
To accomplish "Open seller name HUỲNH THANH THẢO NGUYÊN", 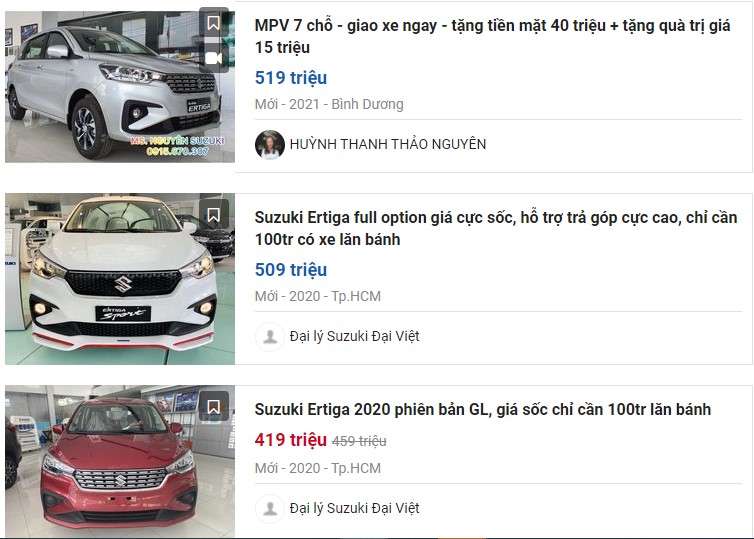I will pyautogui.click(x=388, y=144).
